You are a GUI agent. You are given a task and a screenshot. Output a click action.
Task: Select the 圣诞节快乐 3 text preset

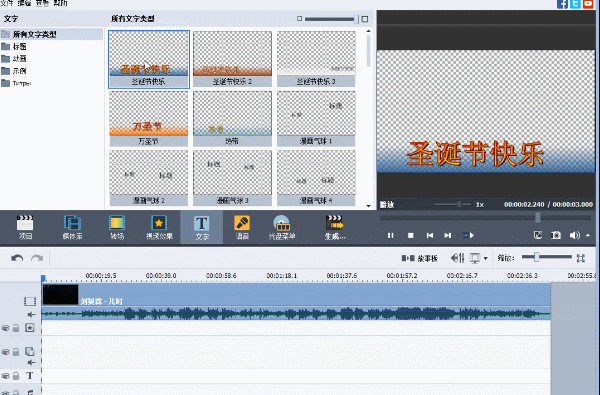tap(316, 59)
